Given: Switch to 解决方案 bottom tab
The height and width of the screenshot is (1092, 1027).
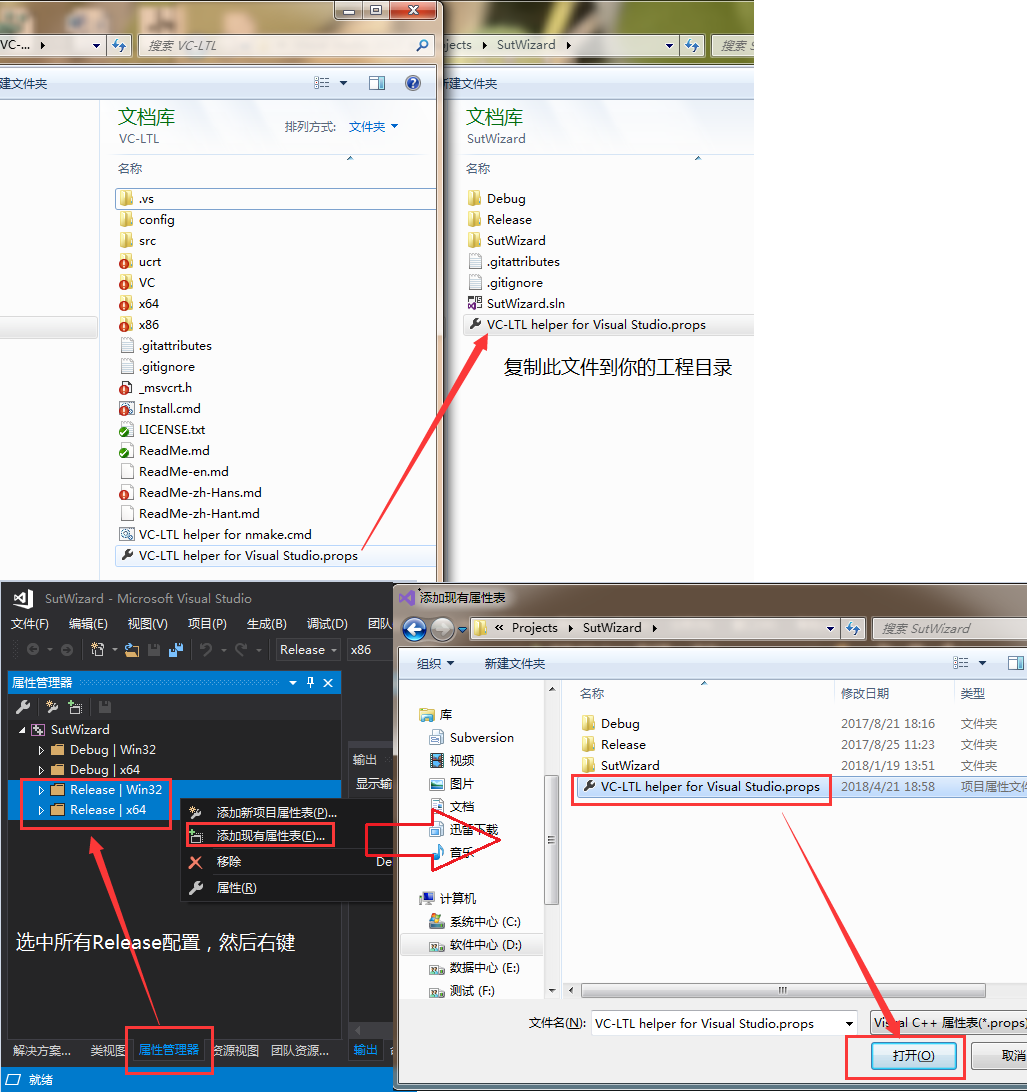Looking at the screenshot, I should pos(42,1051).
